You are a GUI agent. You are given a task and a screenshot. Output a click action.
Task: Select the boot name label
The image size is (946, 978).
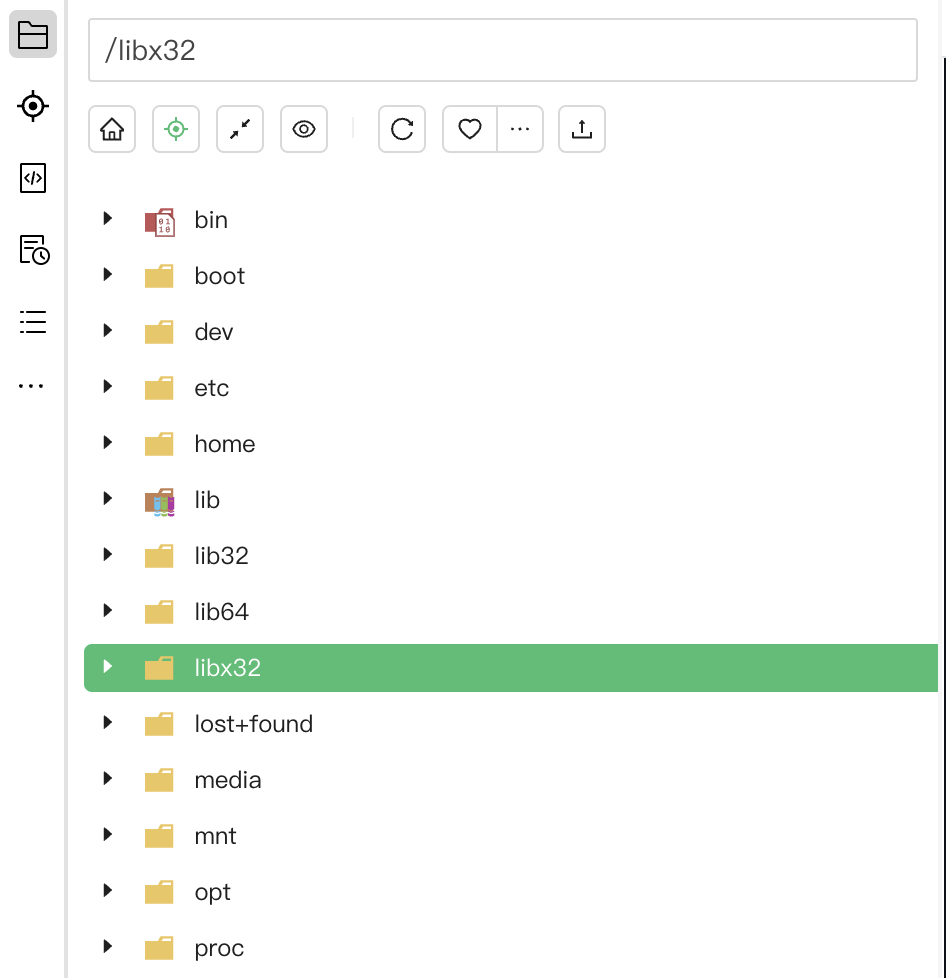pyautogui.click(x=220, y=276)
